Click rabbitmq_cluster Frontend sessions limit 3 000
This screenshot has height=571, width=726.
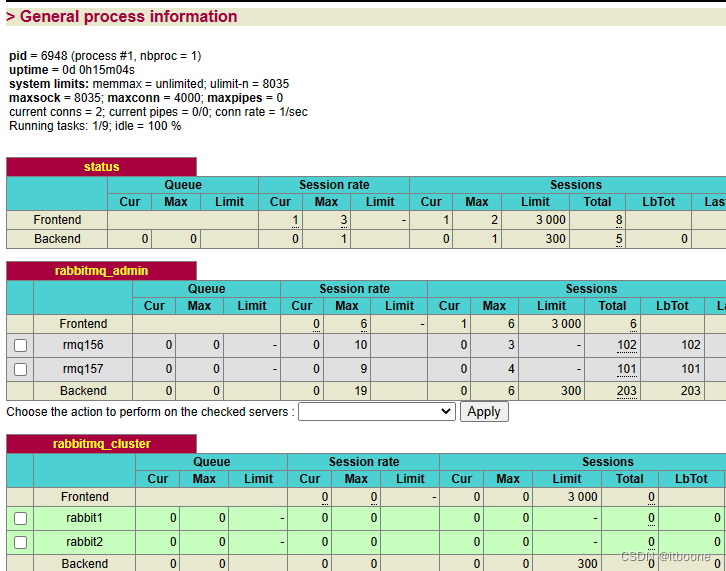(x=582, y=497)
